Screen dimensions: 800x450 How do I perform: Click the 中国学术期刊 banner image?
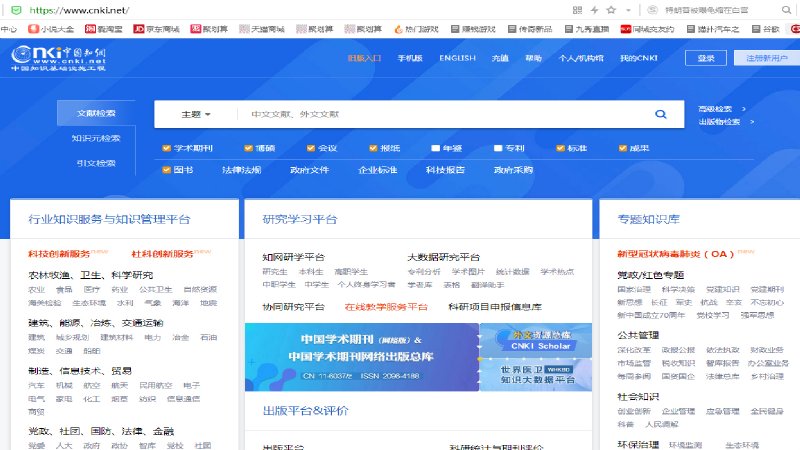(362, 357)
